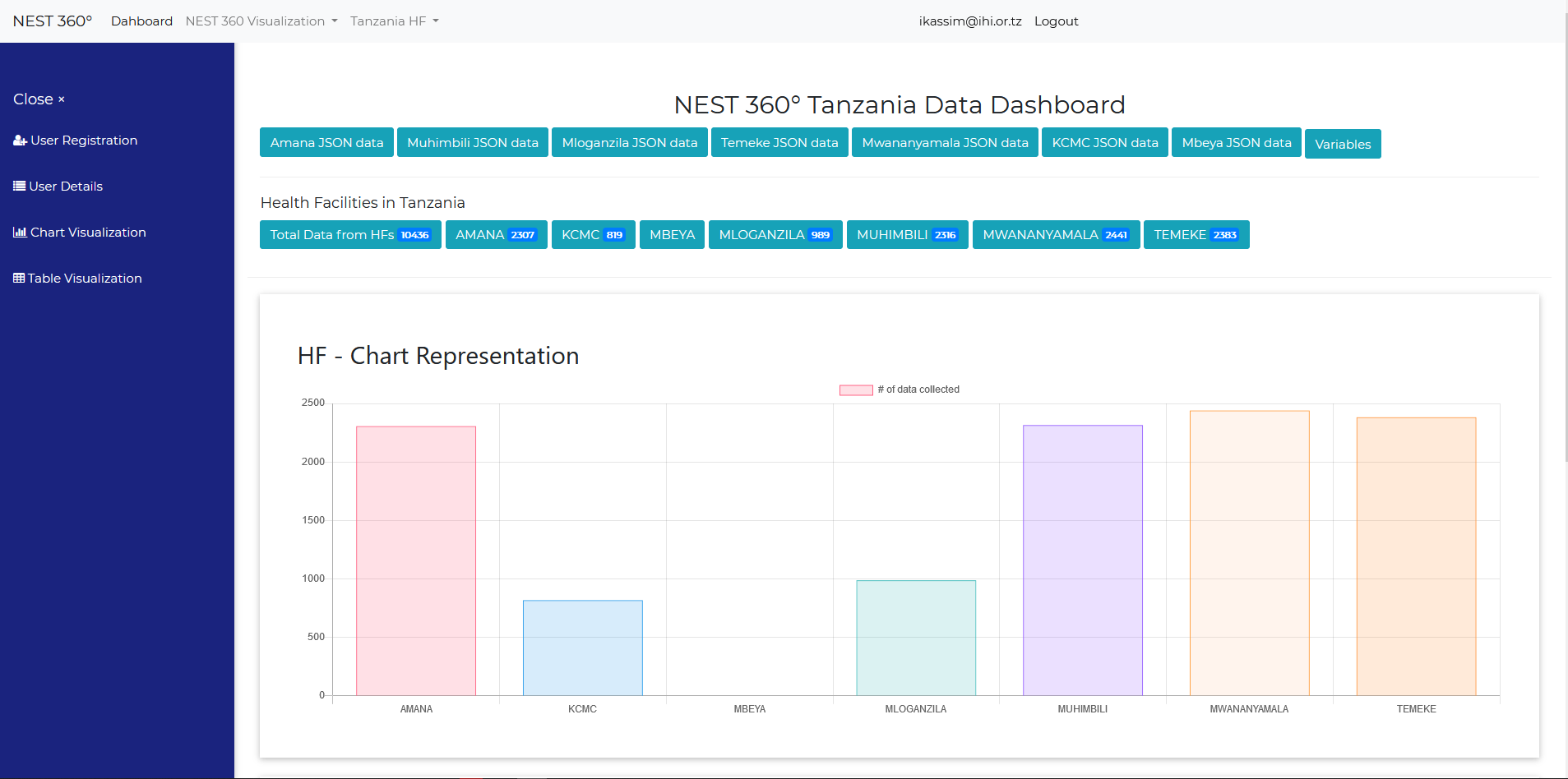The width and height of the screenshot is (1568, 779).
Task: Click the 'Health Facilities in Tanzania' label
Action: pos(363,203)
